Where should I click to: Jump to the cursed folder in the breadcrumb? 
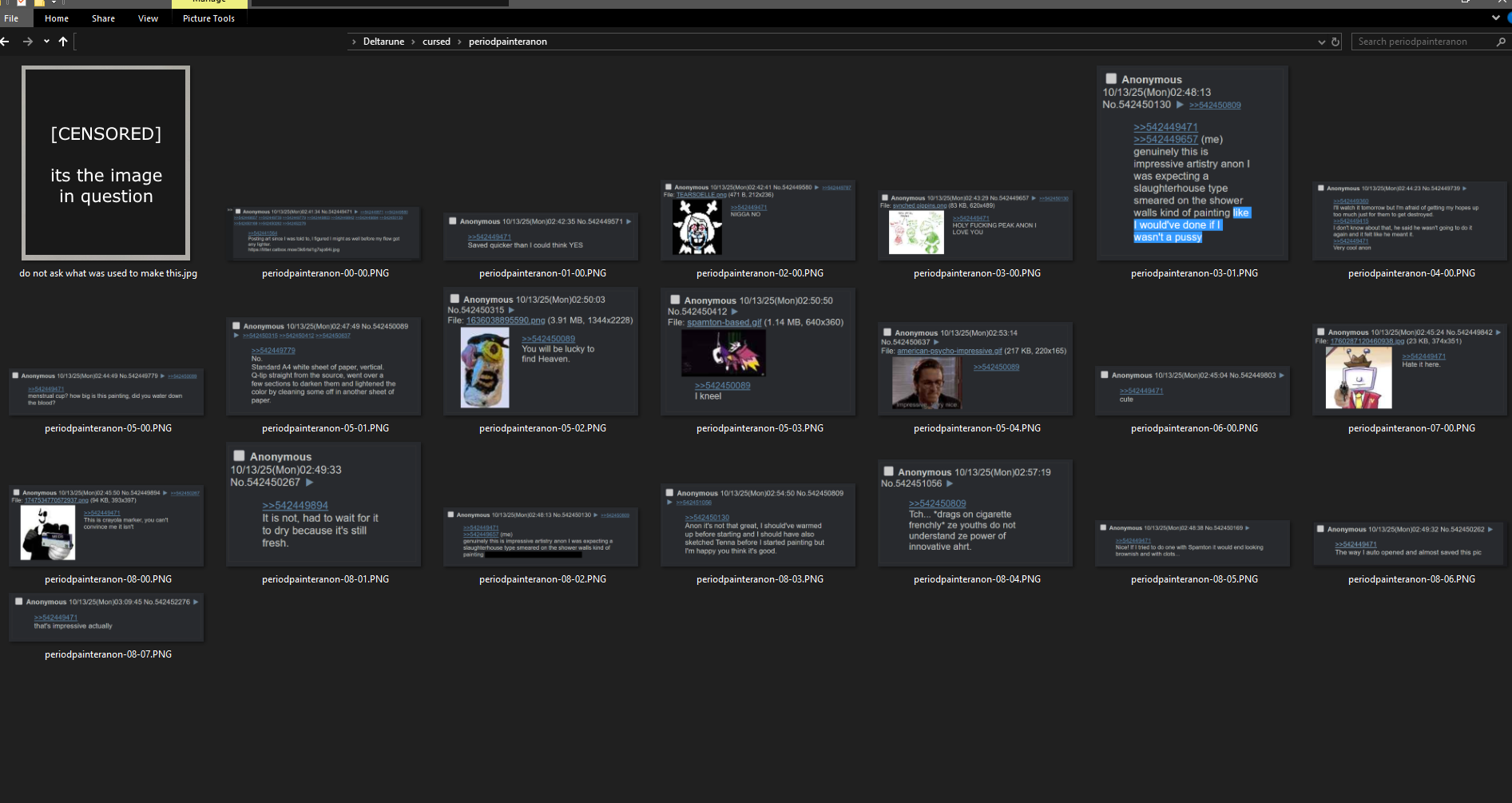pyautogui.click(x=436, y=42)
